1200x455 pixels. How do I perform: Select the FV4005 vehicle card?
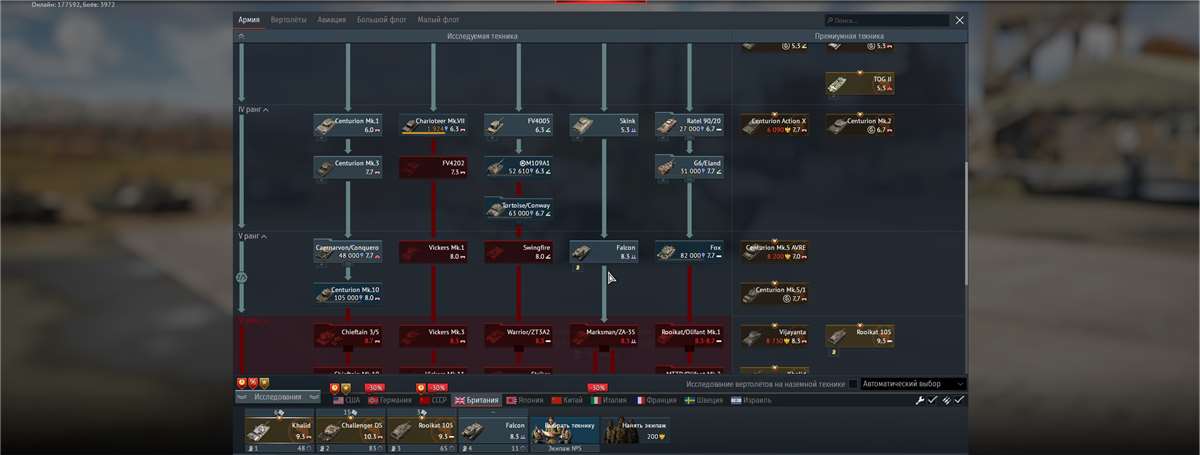tap(519, 125)
